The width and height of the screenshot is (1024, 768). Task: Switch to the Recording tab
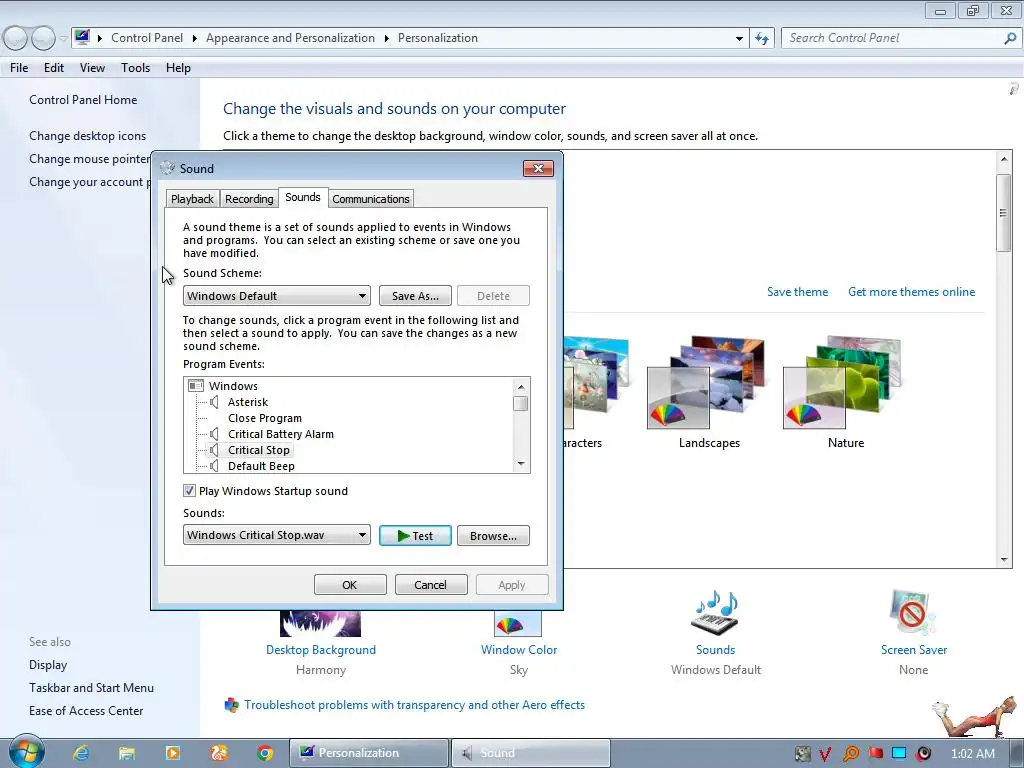click(x=249, y=199)
